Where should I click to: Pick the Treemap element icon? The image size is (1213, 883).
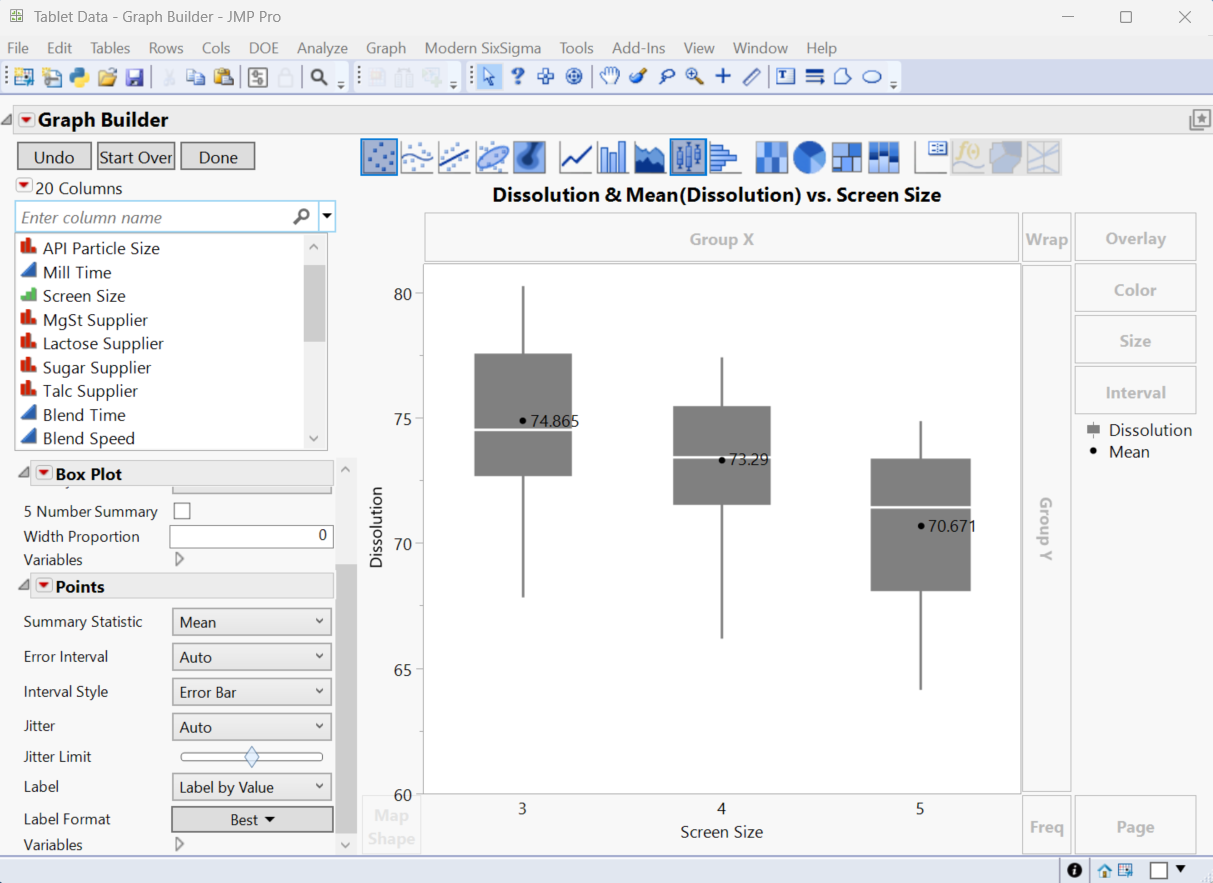(x=847, y=157)
